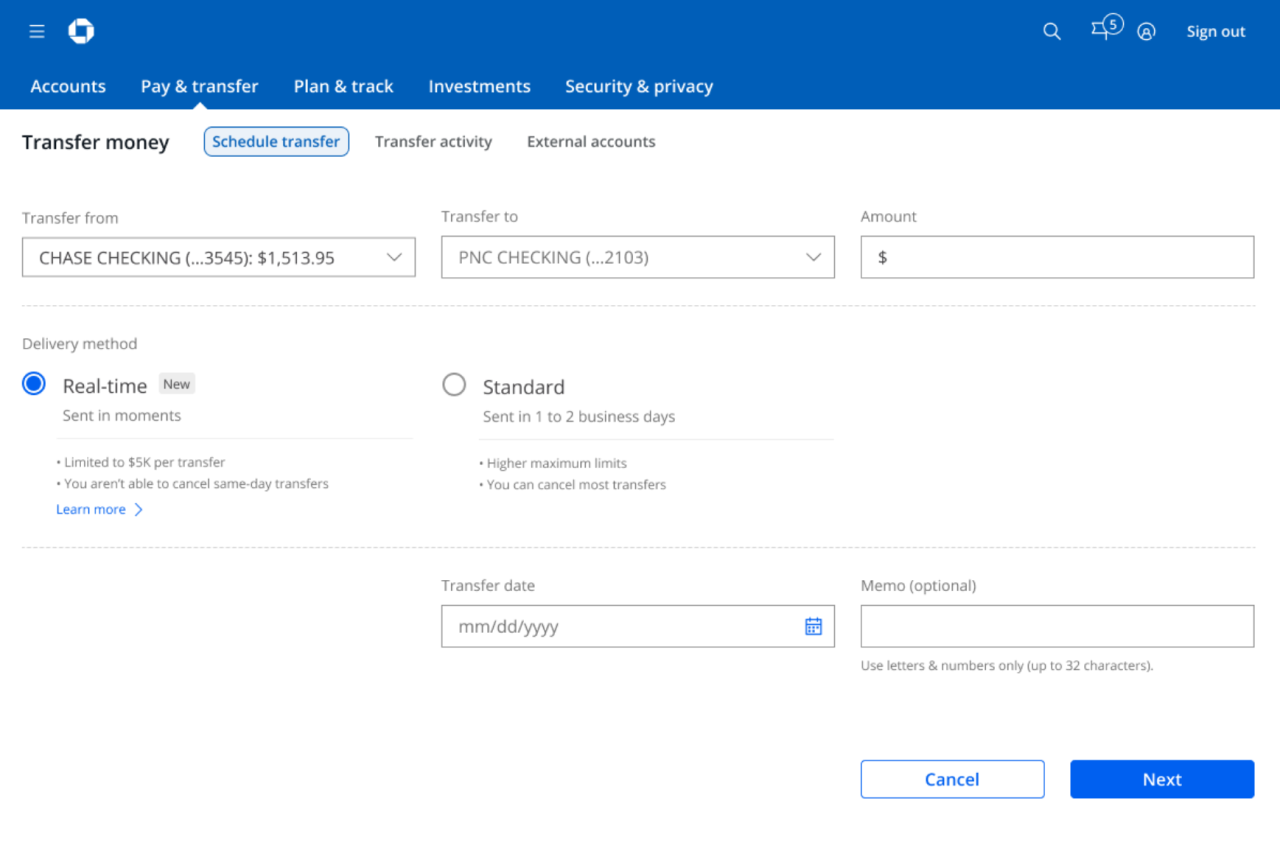Navigate to the Investments menu
Viewport: 1280px width, 867px height.
point(480,86)
